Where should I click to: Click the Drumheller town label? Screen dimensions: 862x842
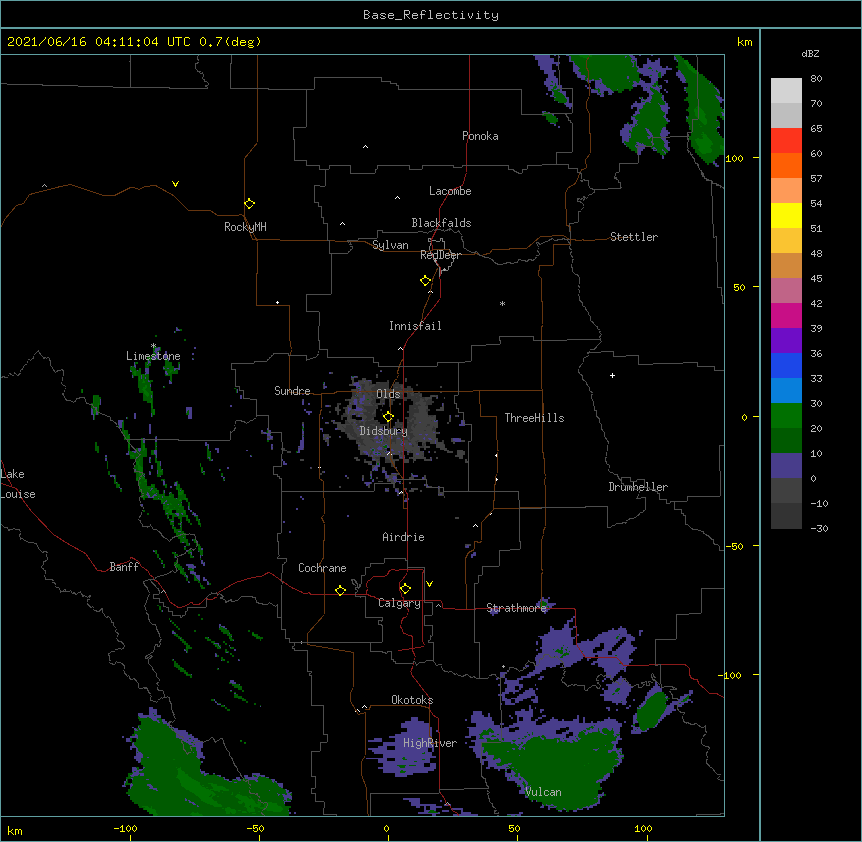(638, 487)
